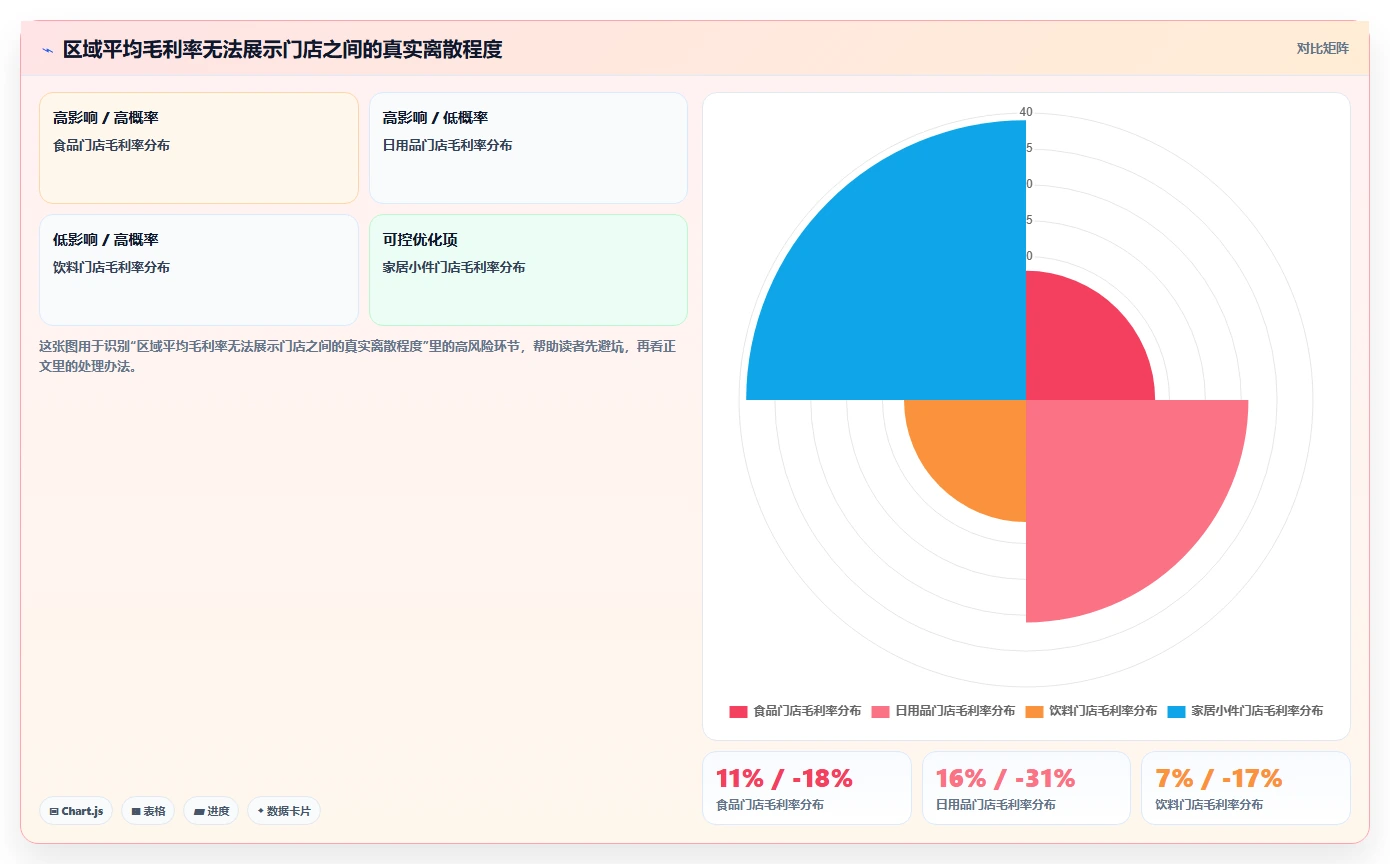1390x864 pixels.
Task: Open the 高影响 / 低概率 card
Action: click(x=528, y=148)
